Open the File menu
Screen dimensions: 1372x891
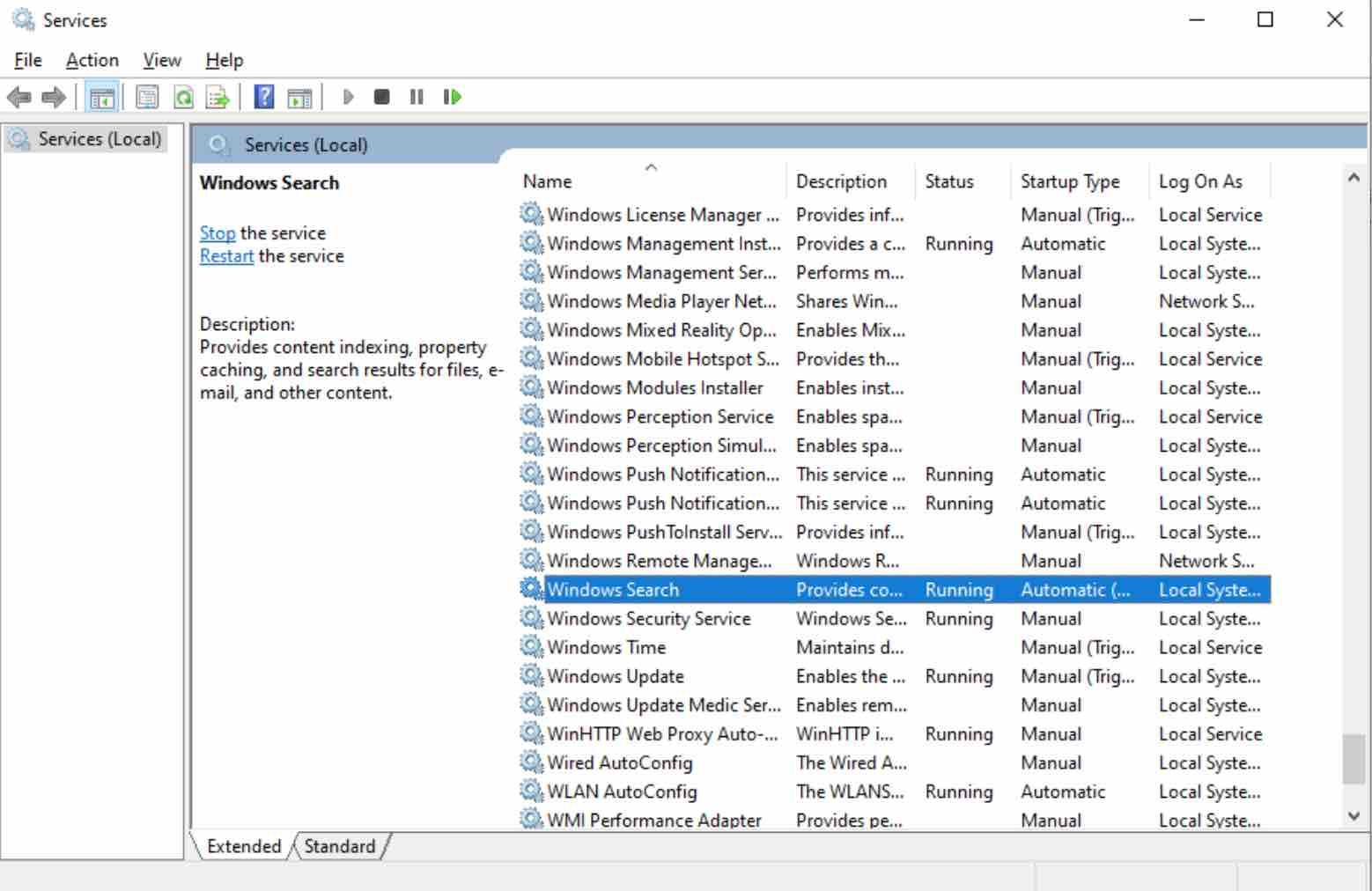point(28,60)
